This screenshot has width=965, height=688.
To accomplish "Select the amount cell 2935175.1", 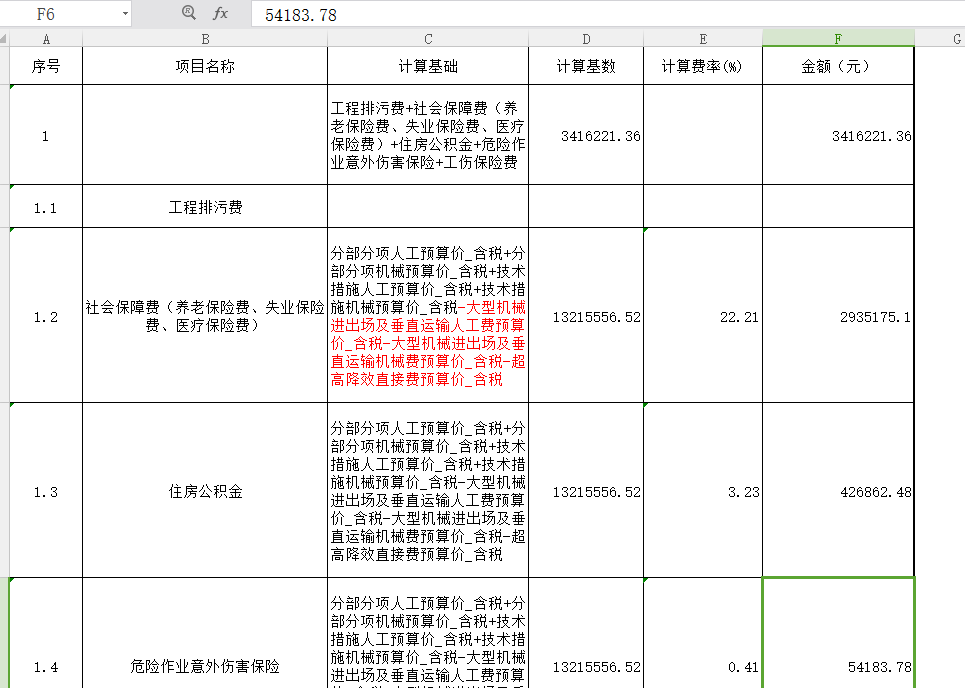I will [x=838, y=316].
